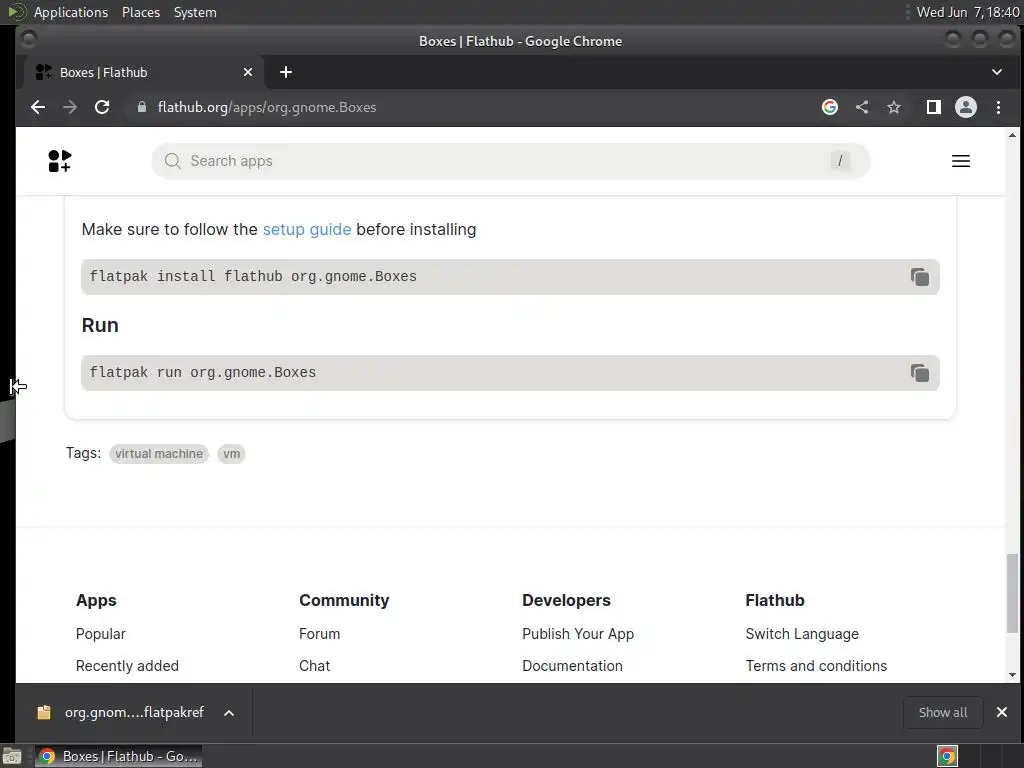
Task: Open the Chrome profile avatar
Action: coord(966,107)
